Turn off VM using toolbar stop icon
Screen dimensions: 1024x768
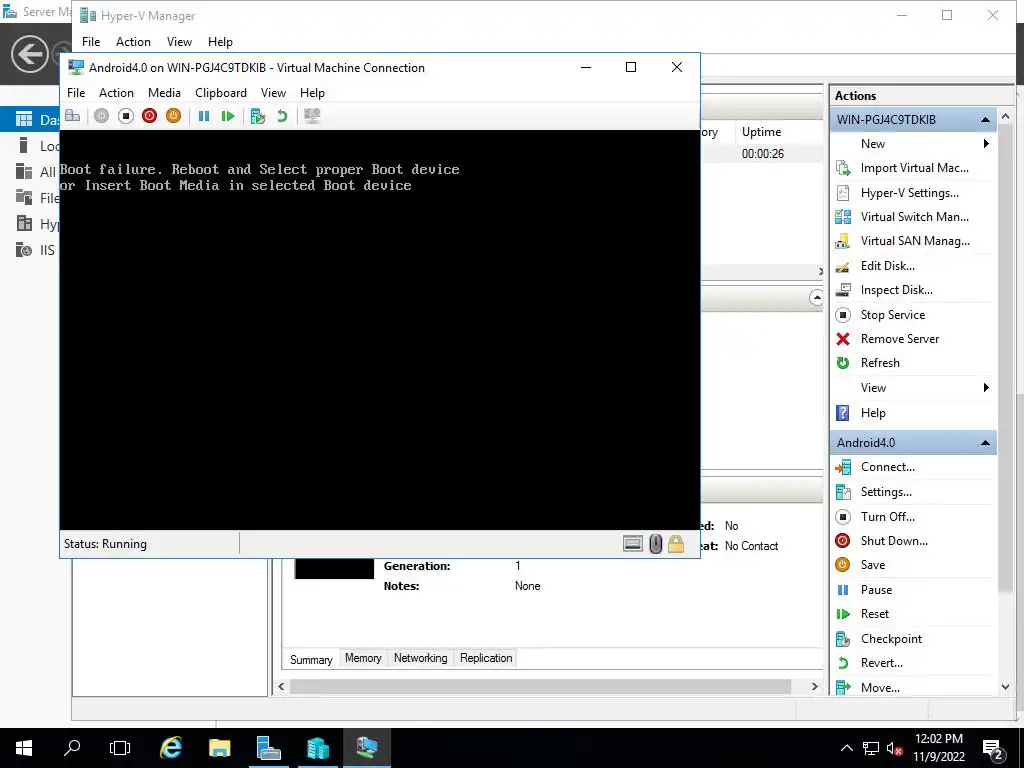pyautogui.click(x=125, y=116)
